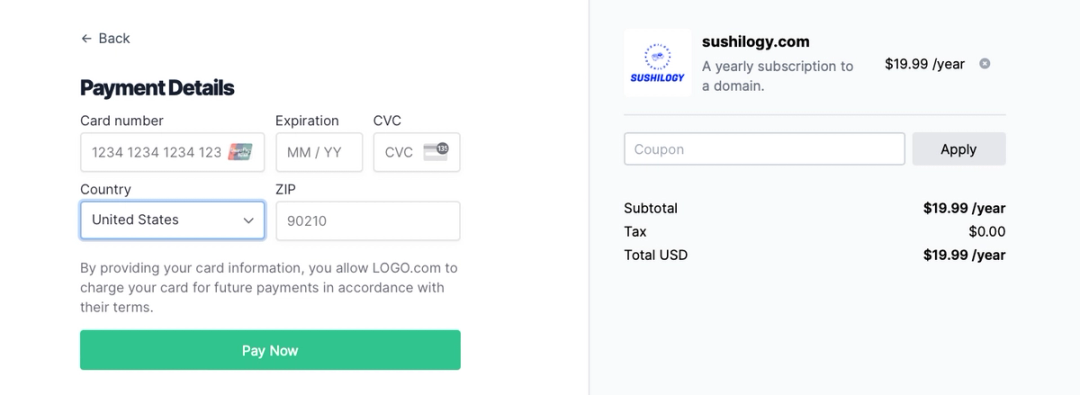This screenshot has height=395, width=1080.
Task: Click the Payment Details heading
Action: [157, 88]
